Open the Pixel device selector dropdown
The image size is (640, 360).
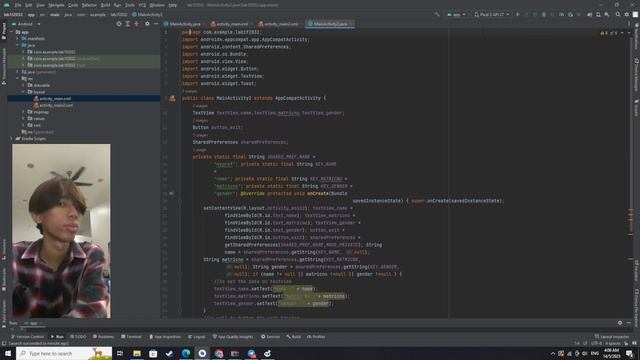click(x=491, y=15)
